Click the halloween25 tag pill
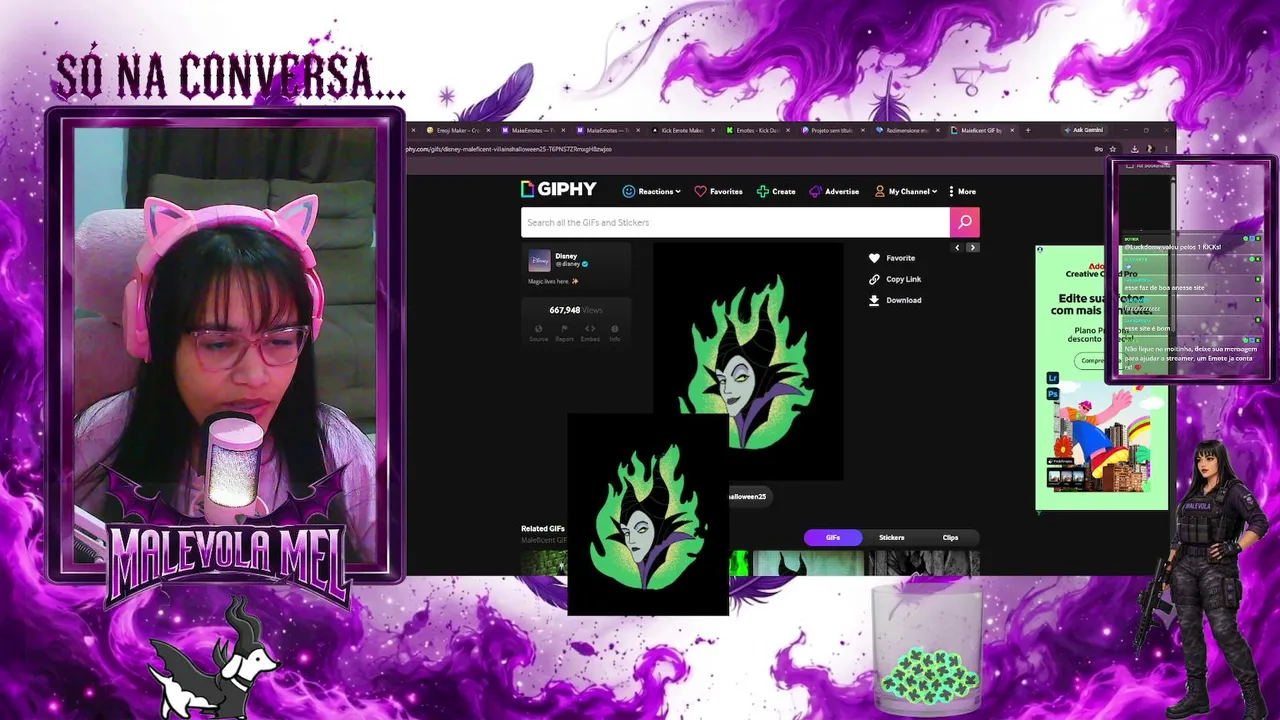 coord(748,496)
